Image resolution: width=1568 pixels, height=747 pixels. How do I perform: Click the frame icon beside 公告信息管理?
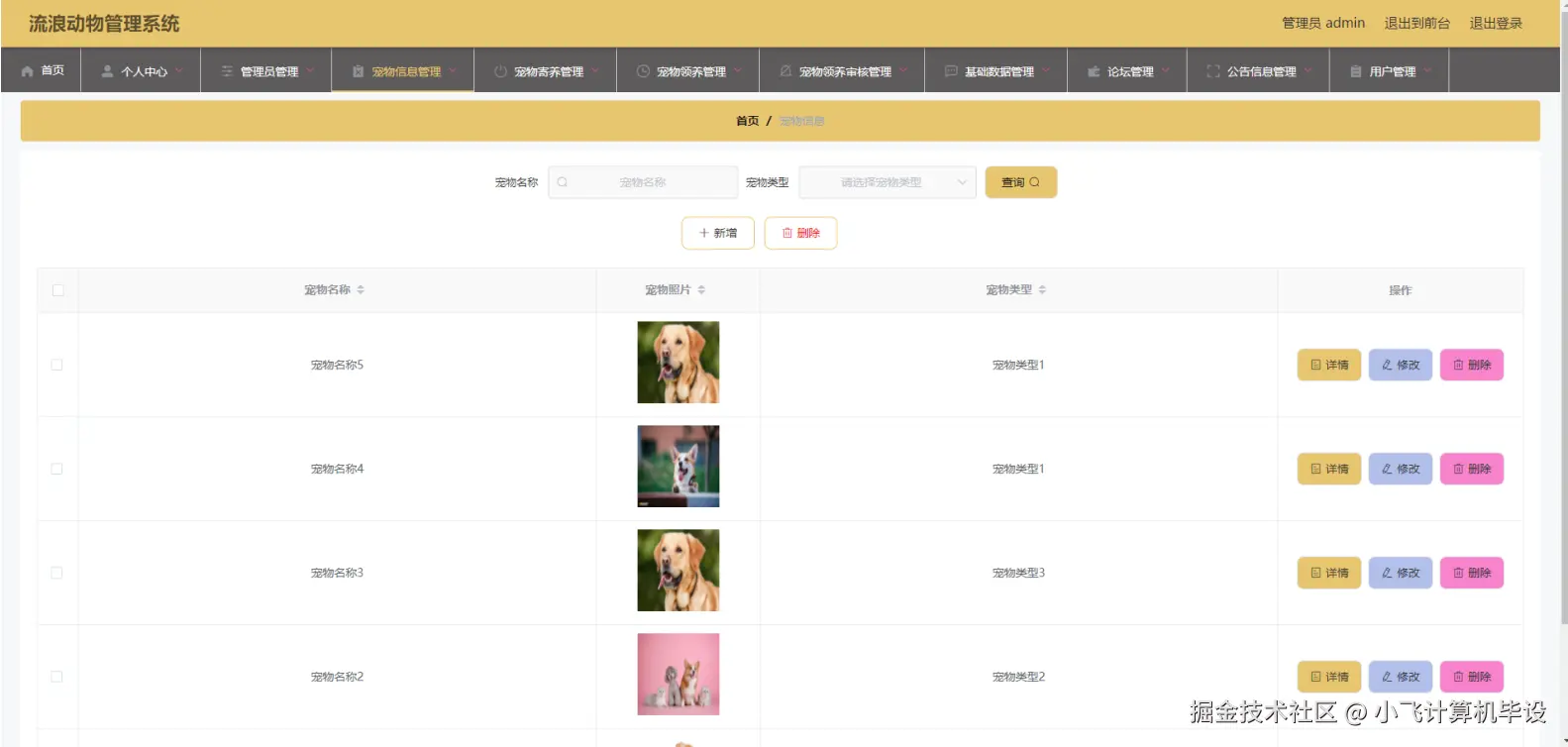coord(1213,71)
